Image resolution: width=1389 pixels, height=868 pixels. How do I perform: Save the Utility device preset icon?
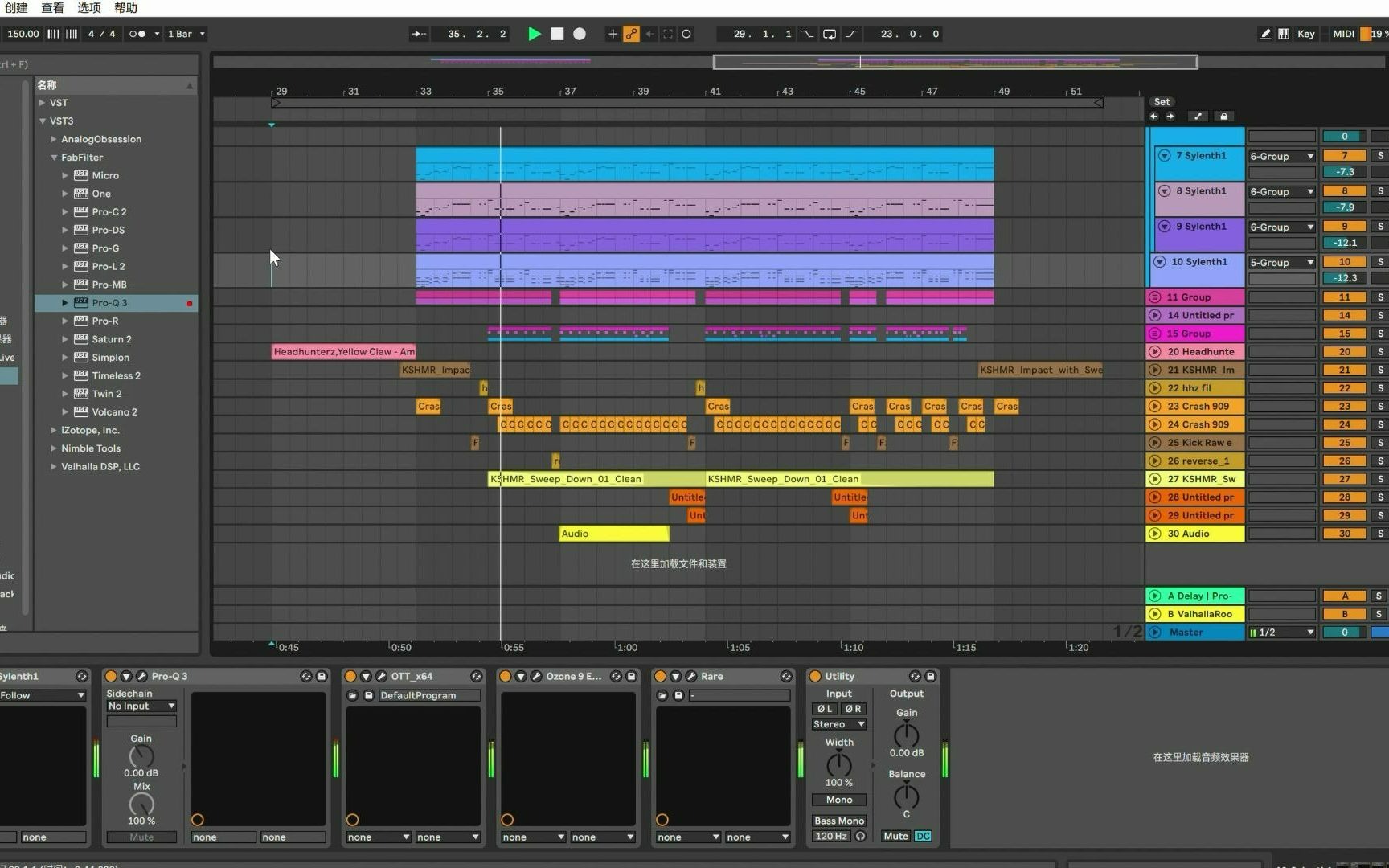(x=930, y=676)
